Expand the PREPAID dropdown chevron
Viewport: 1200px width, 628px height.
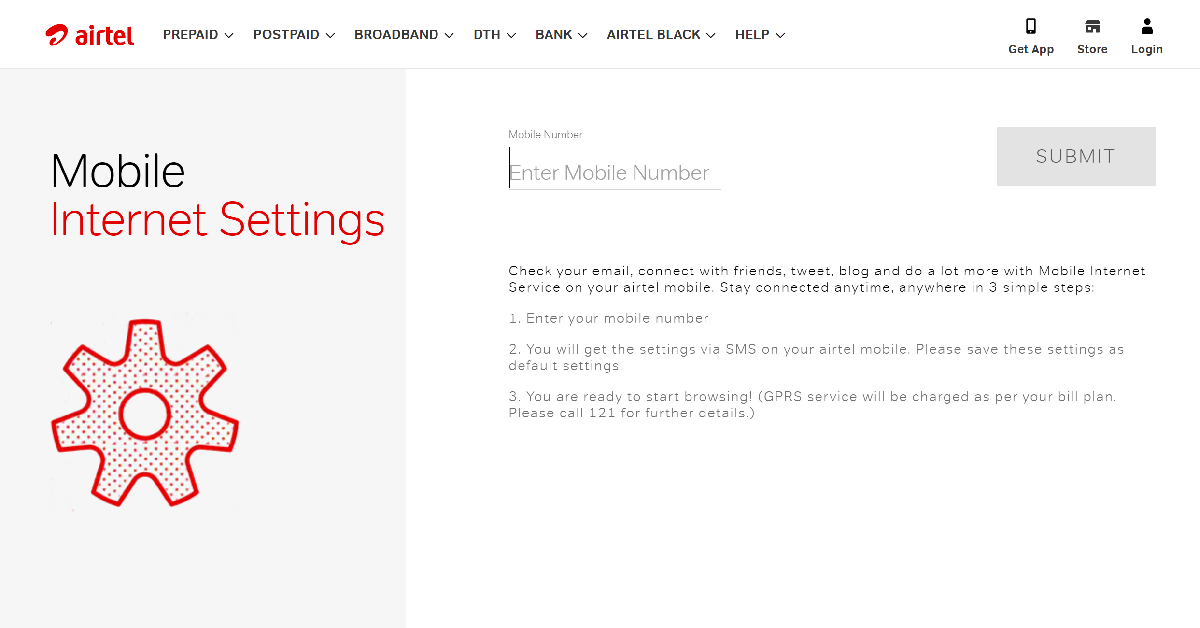(229, 35)
